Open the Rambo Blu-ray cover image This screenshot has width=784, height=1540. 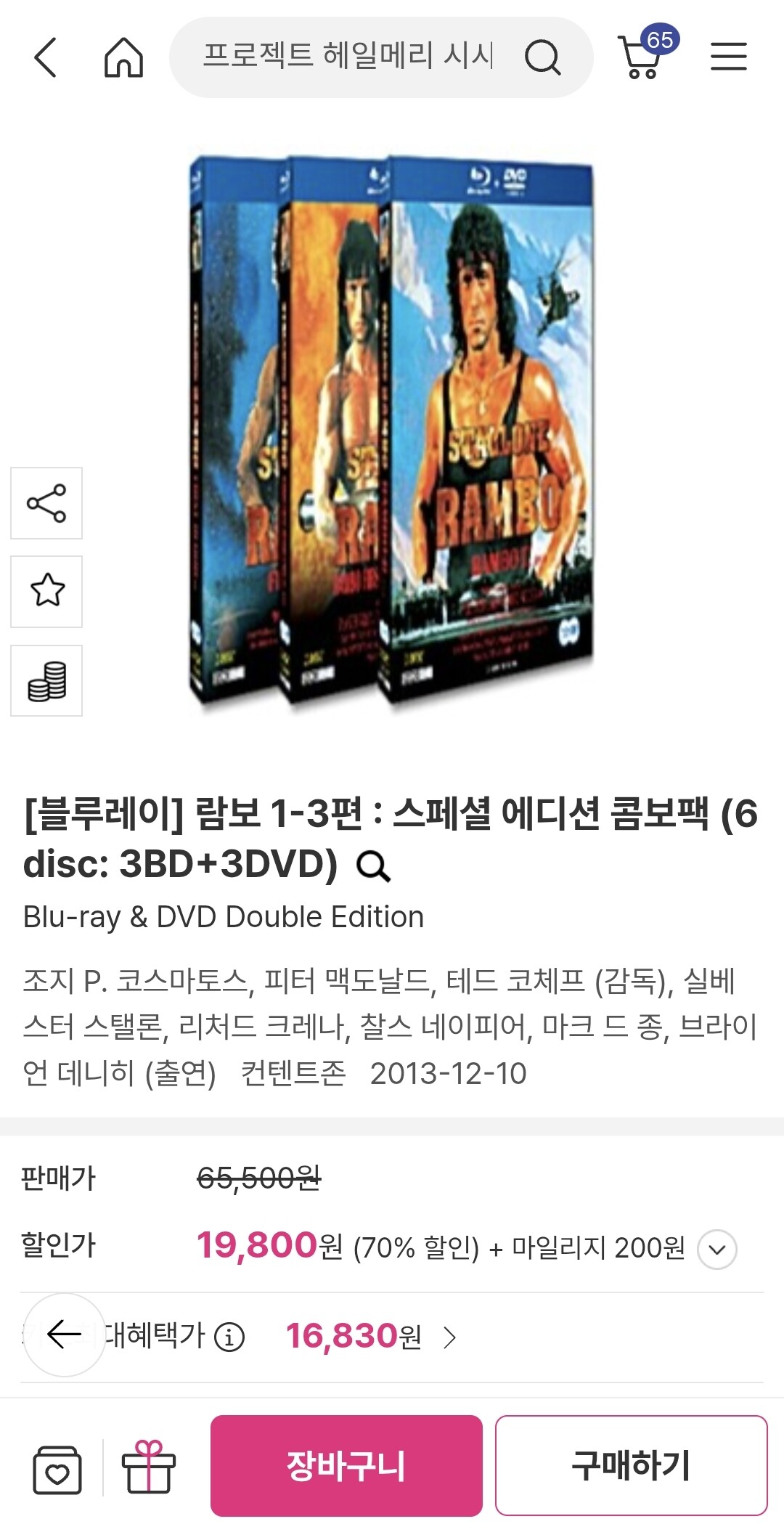[392, 432]
